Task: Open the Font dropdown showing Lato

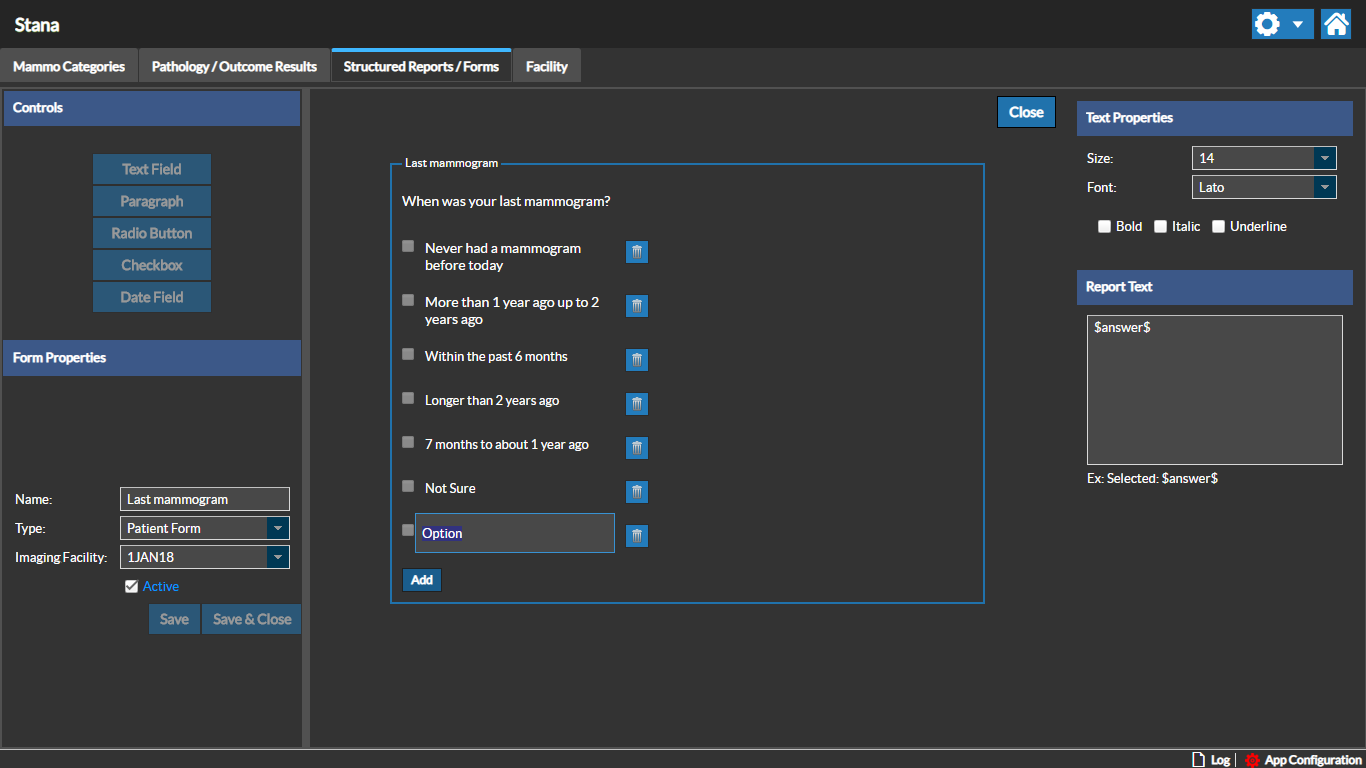Action: tap(1324, 187)
